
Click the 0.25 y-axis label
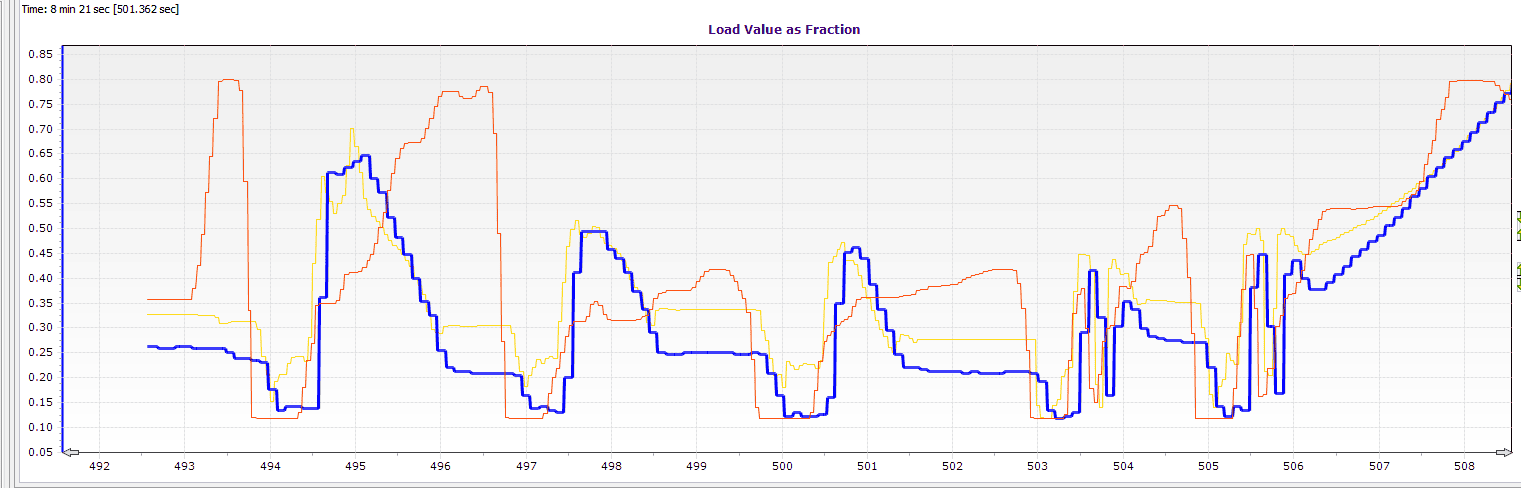(41, 353)
